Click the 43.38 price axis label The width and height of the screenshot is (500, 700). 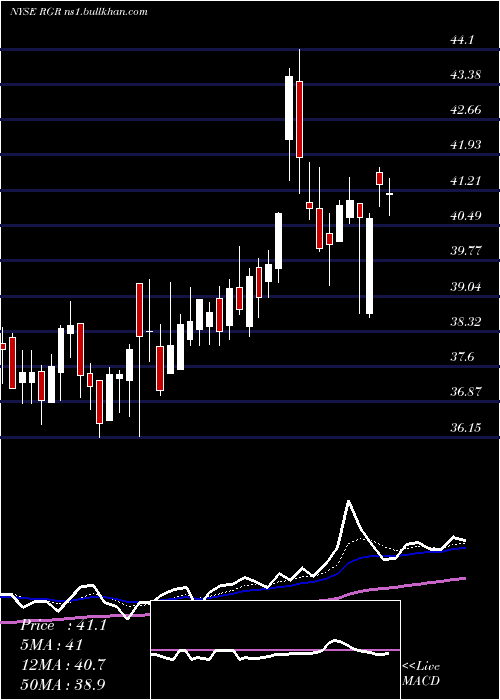tap(466, 75)
